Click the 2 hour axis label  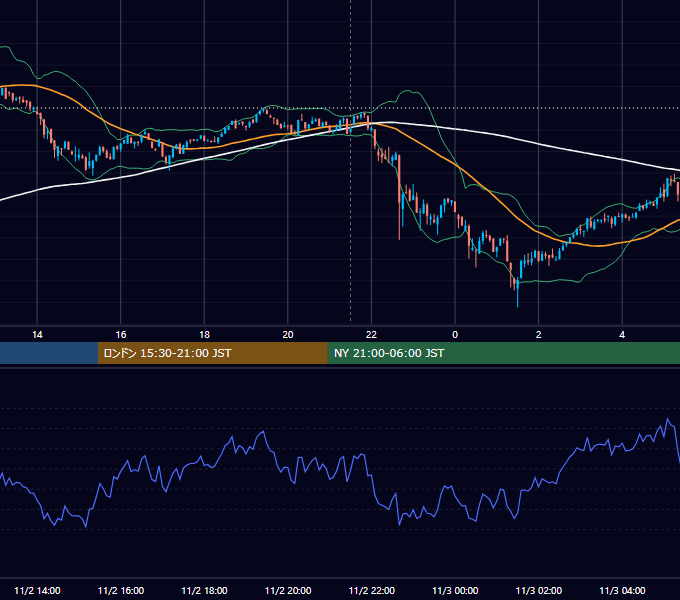(x=539, y=335)
